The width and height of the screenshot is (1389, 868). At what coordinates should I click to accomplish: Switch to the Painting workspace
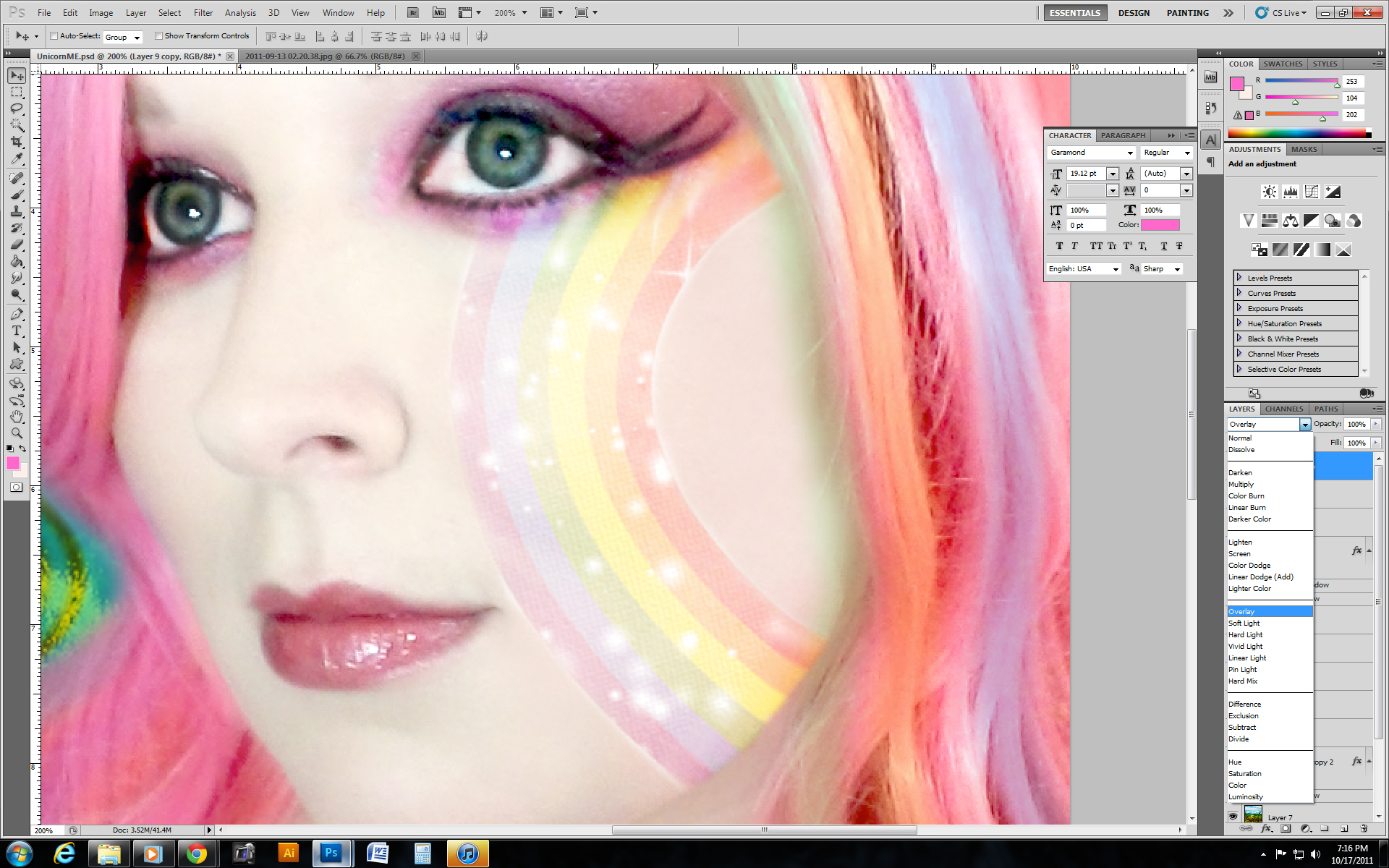point(1187,13)
